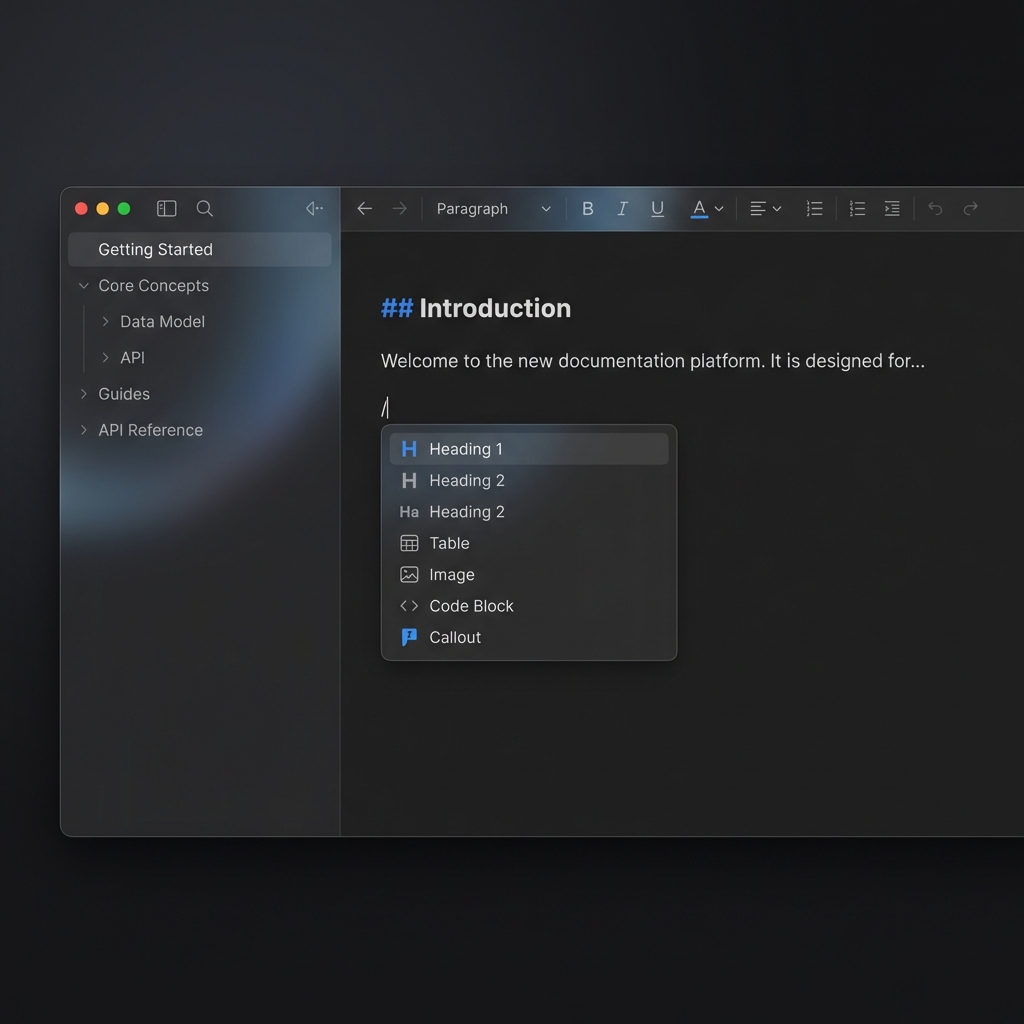Click the undo arrow icon
The height and width of the screenshot is (1024, 1024).
[935, 209]
